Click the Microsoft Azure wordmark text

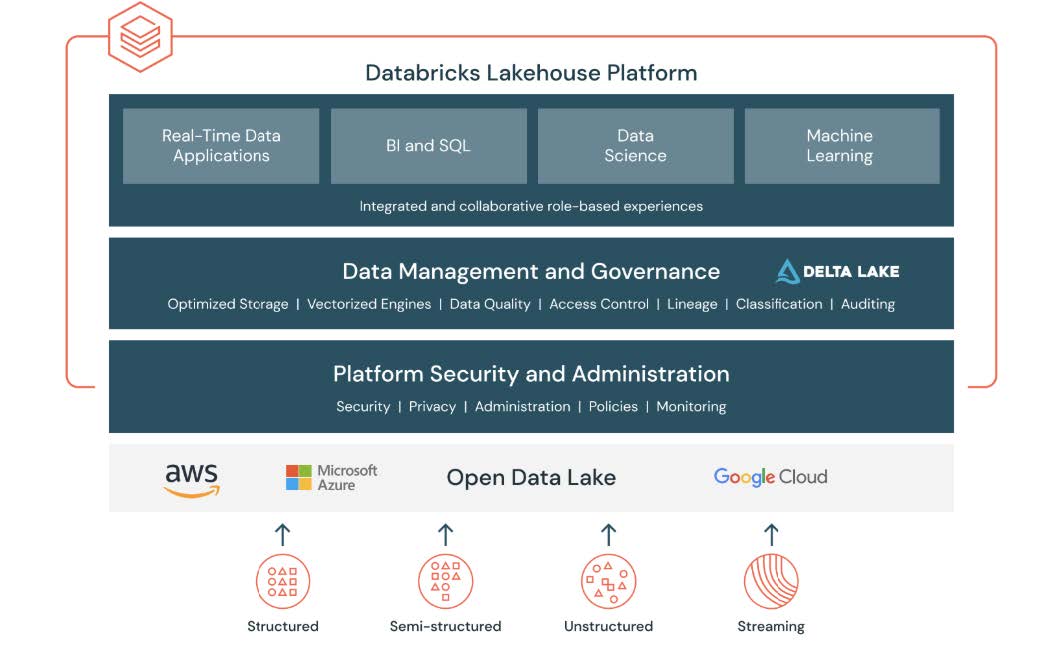coord(347,477)
